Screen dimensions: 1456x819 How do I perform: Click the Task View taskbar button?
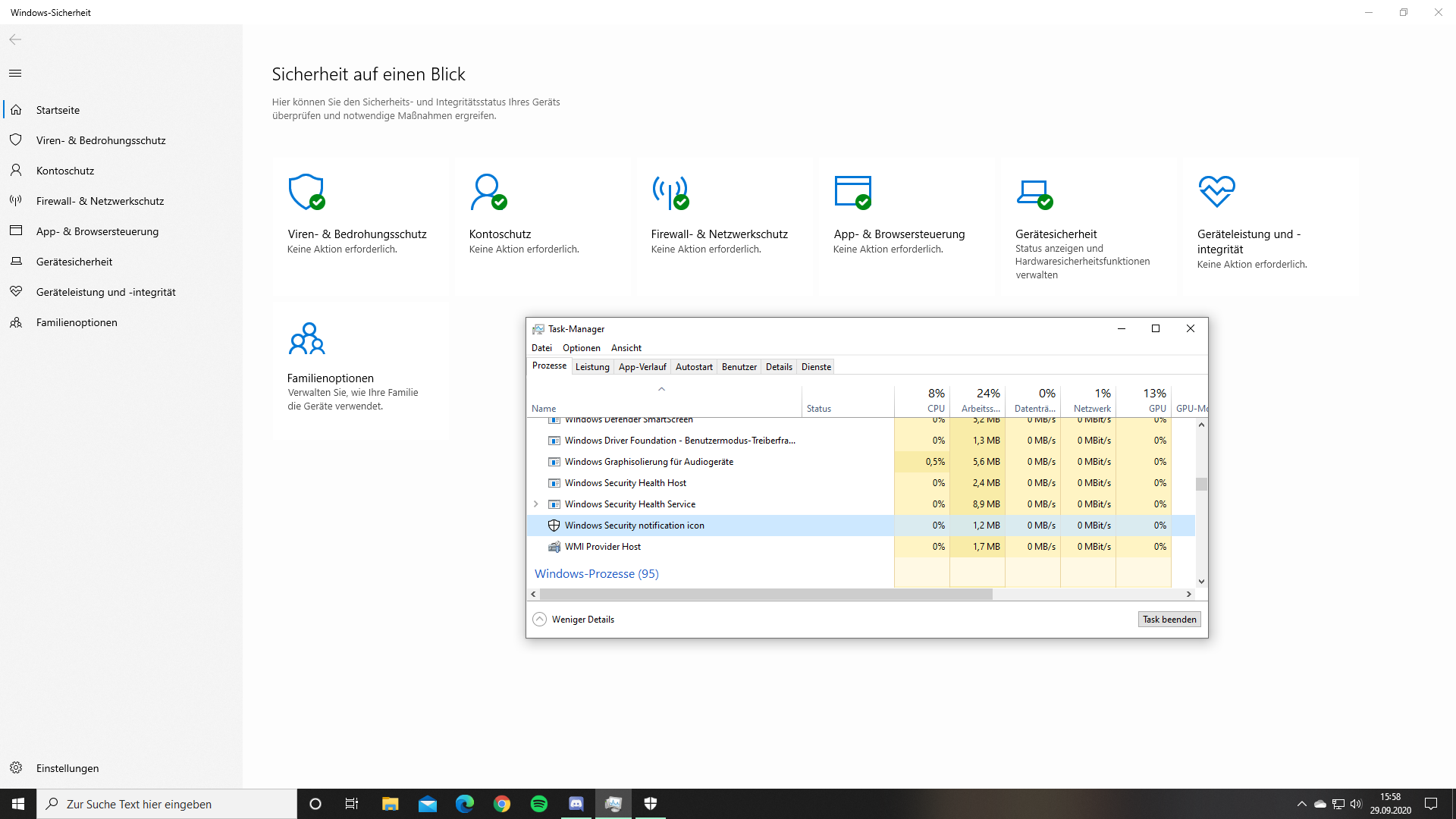(352, 804)
